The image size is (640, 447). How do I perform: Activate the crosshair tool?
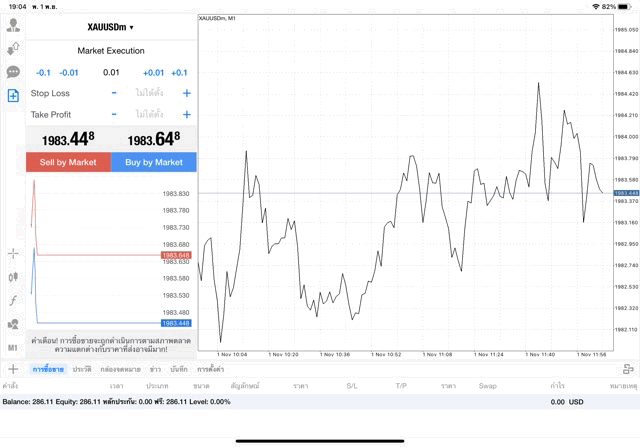[x=13, y=254]
